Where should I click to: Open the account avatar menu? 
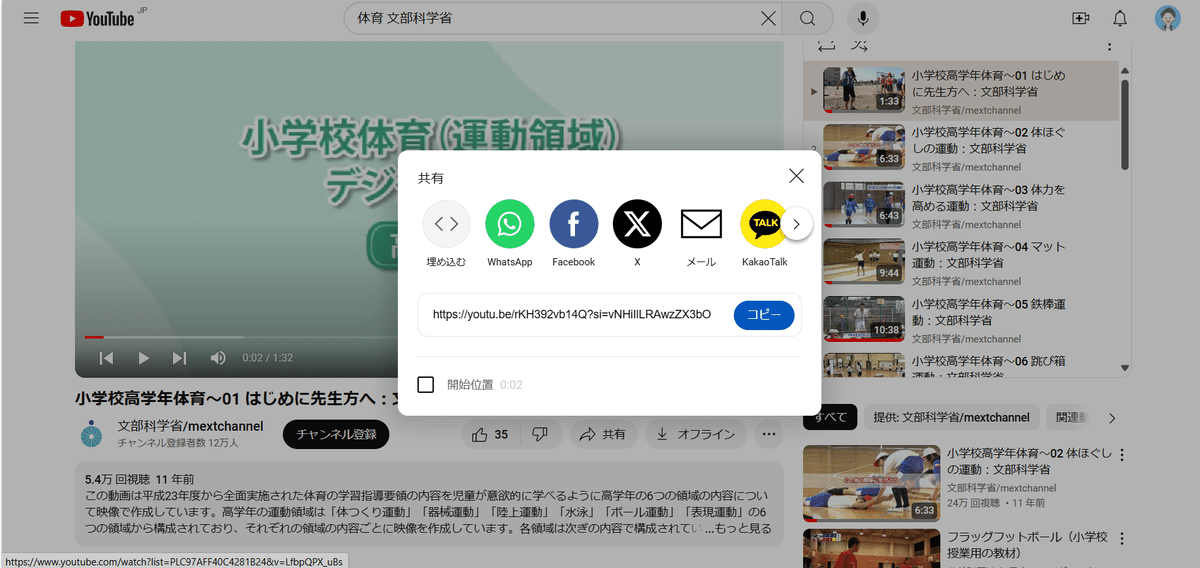[1168, 18]
